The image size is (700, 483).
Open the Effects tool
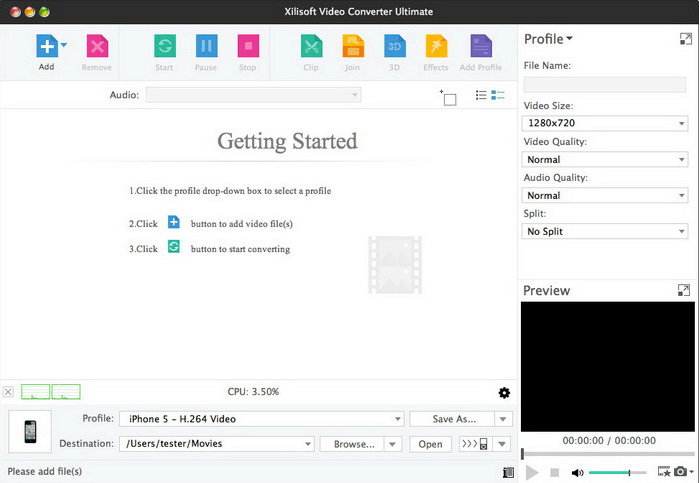click(436, 46)
